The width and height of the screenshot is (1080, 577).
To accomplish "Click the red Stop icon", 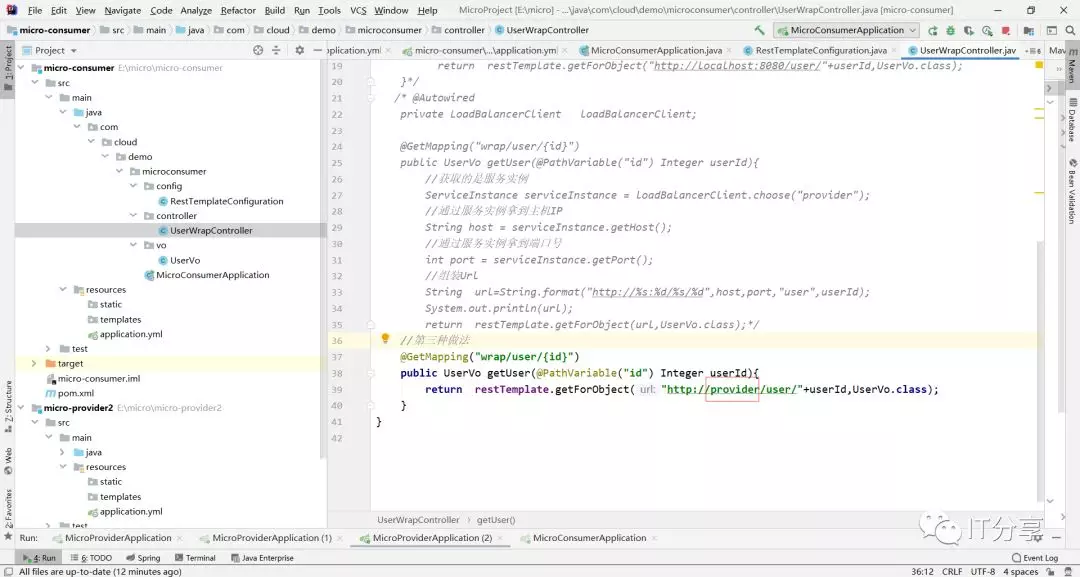I will coord(1006,30).
